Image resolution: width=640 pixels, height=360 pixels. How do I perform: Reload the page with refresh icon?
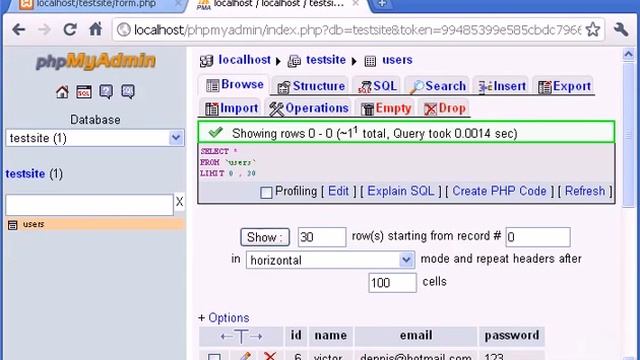70,29
